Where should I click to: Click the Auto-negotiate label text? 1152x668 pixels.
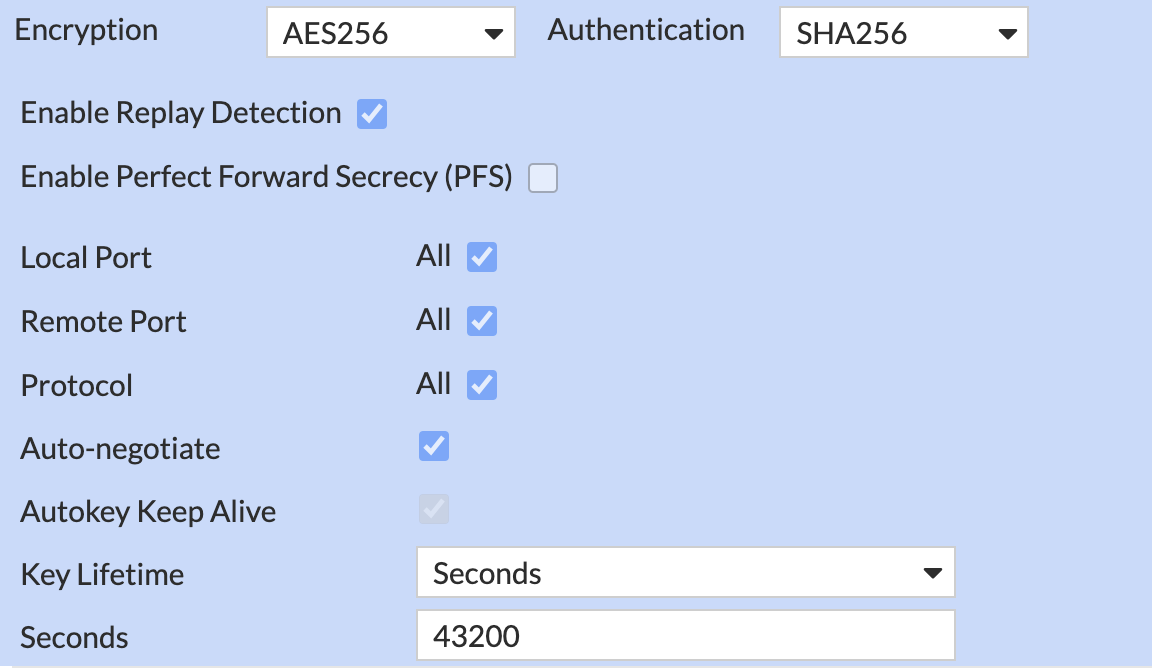point(120,448)
